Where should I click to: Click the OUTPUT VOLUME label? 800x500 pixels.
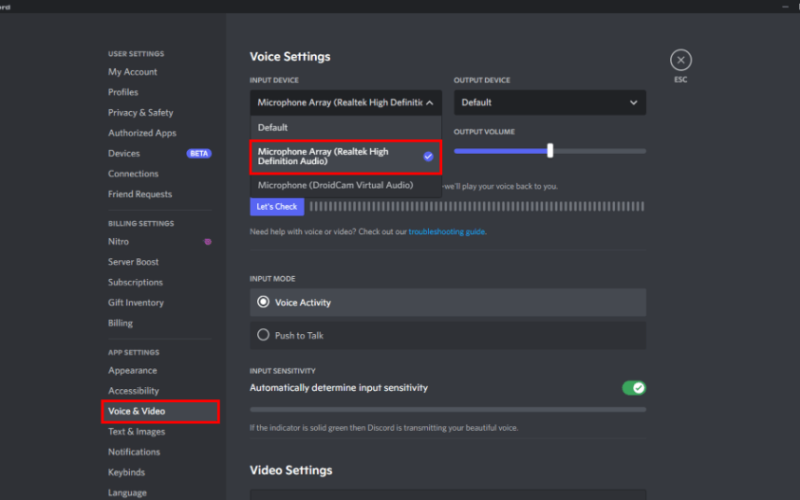click(x=484, y=132)
